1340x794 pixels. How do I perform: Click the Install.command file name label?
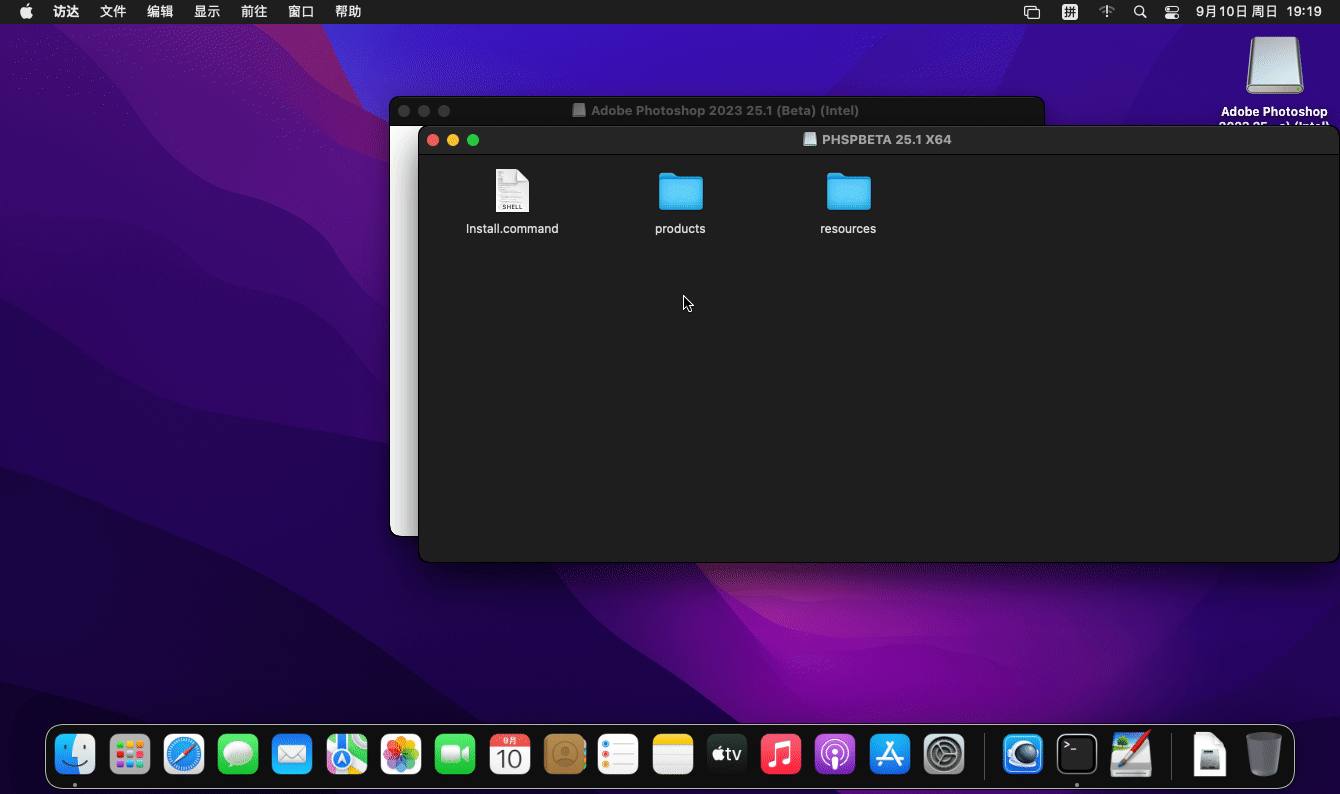point(512,229)
